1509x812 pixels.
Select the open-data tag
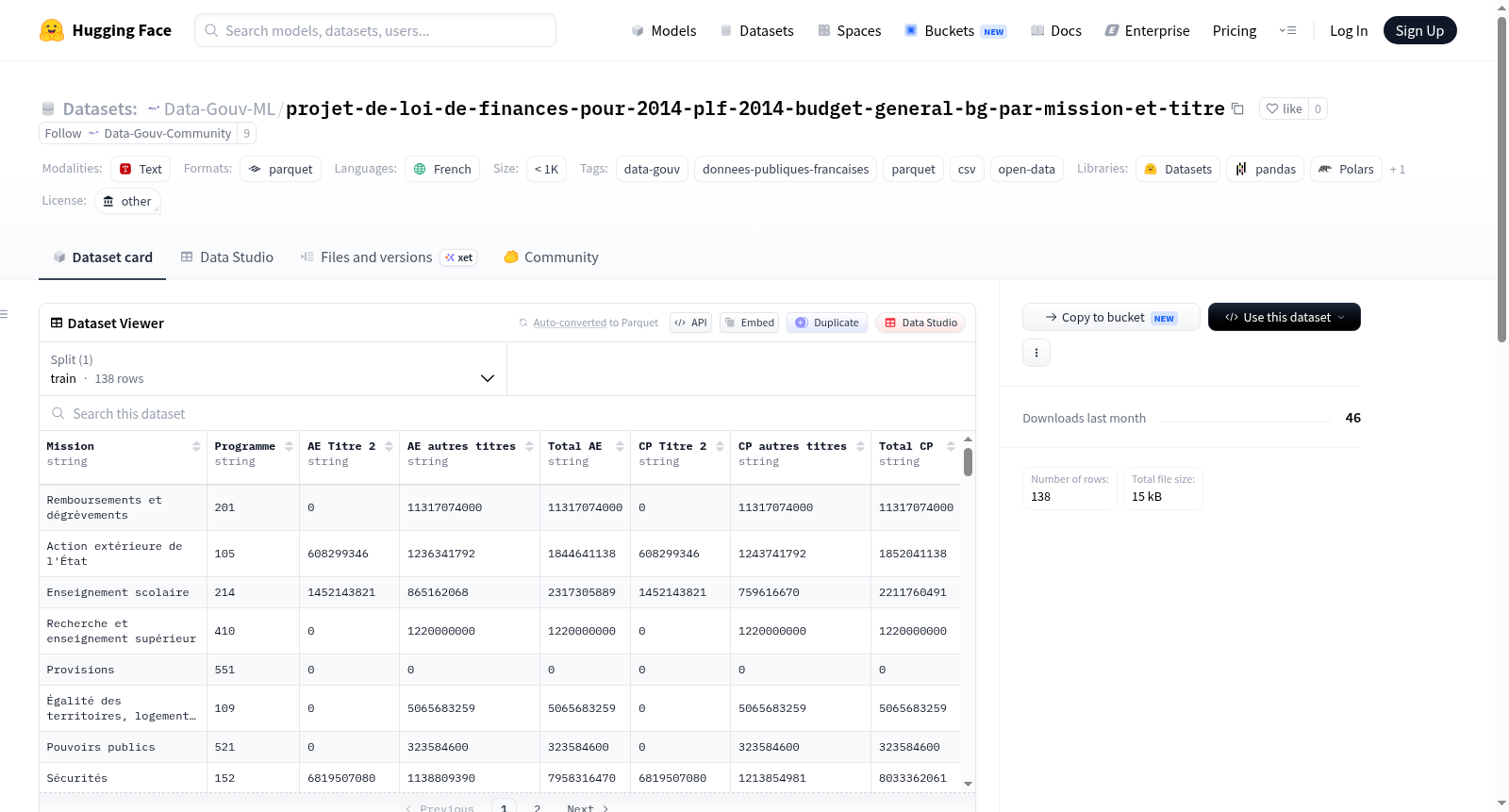coord(1026,169)
